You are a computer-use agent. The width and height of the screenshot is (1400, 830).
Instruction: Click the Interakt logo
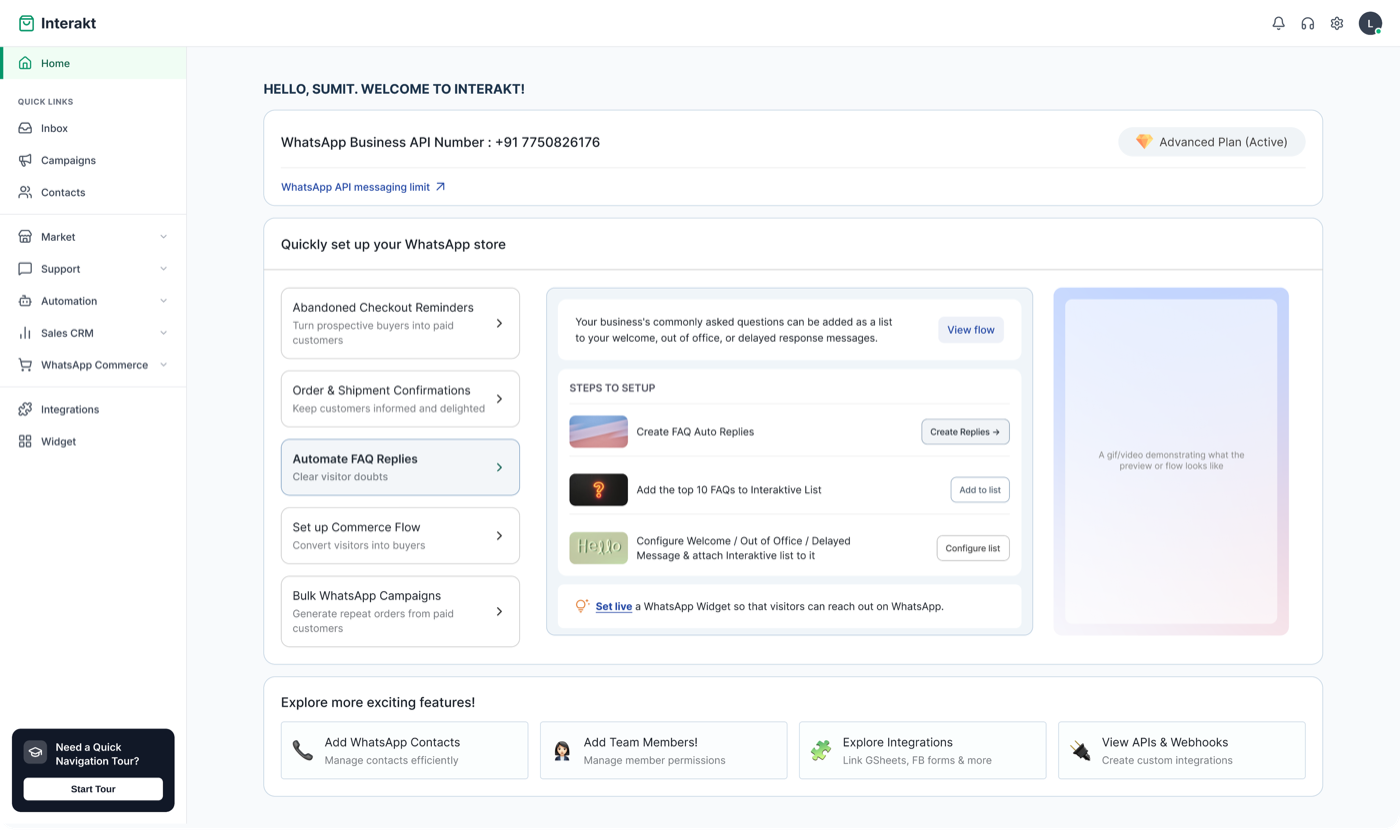57,23
